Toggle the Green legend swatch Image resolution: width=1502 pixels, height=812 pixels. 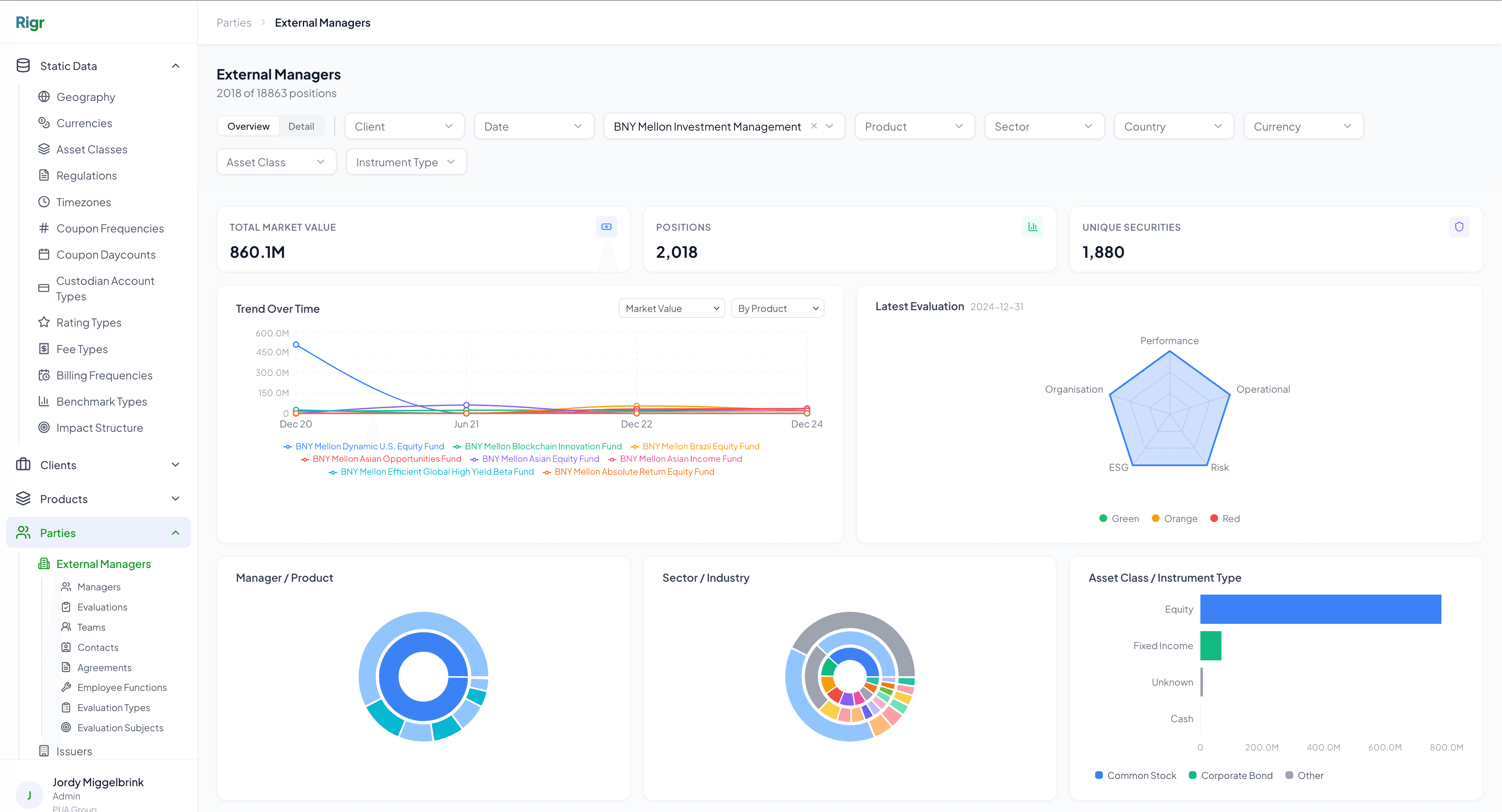click(1102, 518)
